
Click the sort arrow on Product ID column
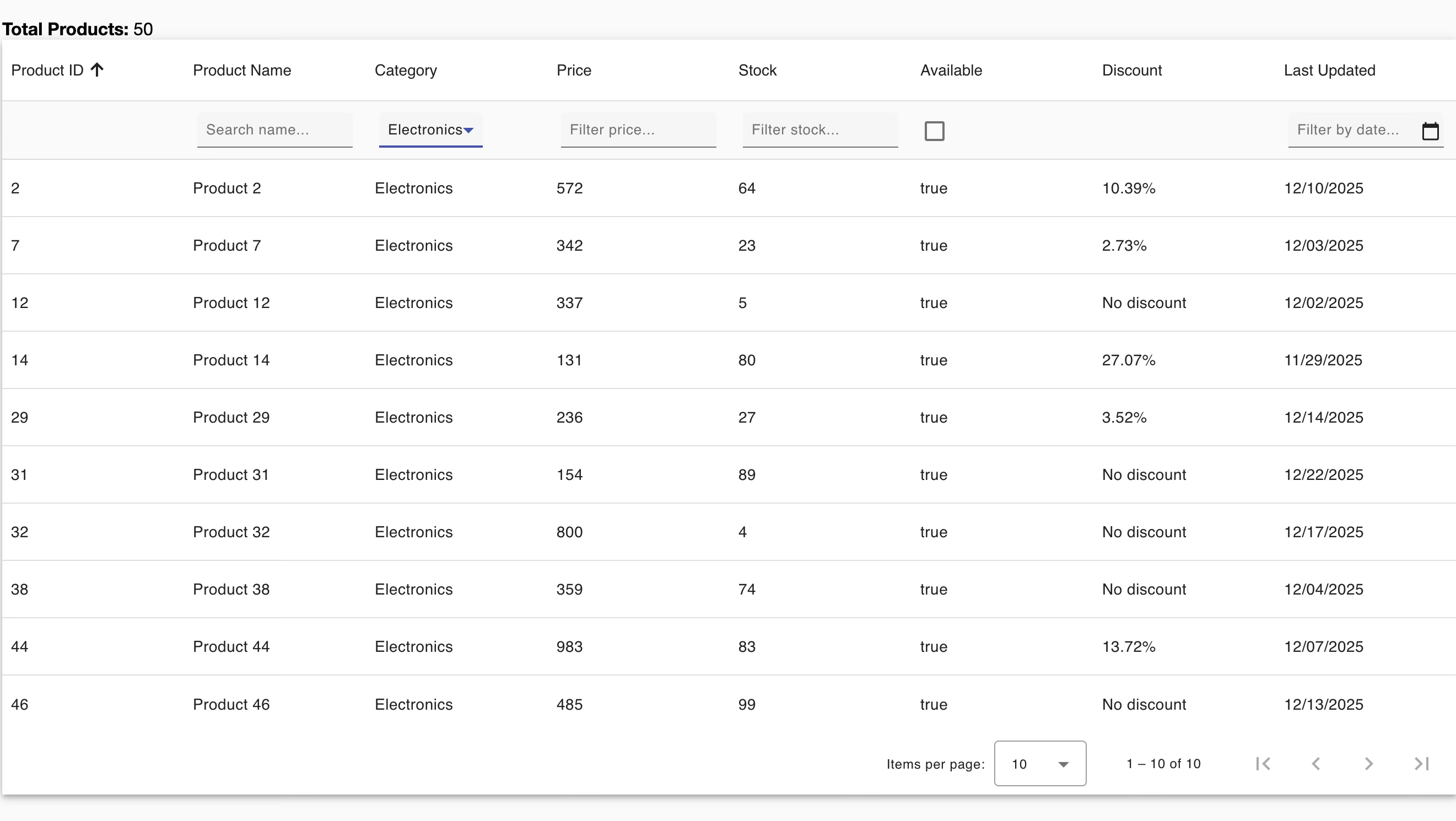pyautogui.click(x=96, y=69)
